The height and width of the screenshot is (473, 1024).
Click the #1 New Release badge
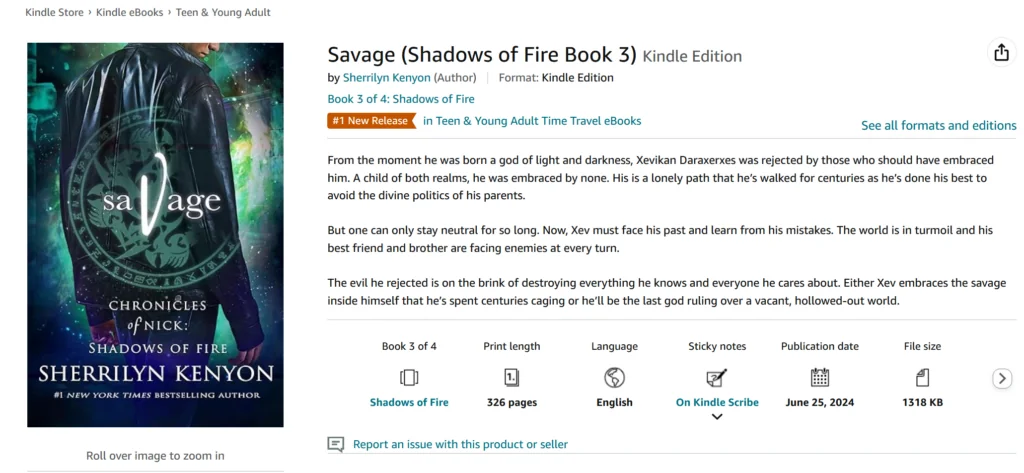(x=370, y=121)
